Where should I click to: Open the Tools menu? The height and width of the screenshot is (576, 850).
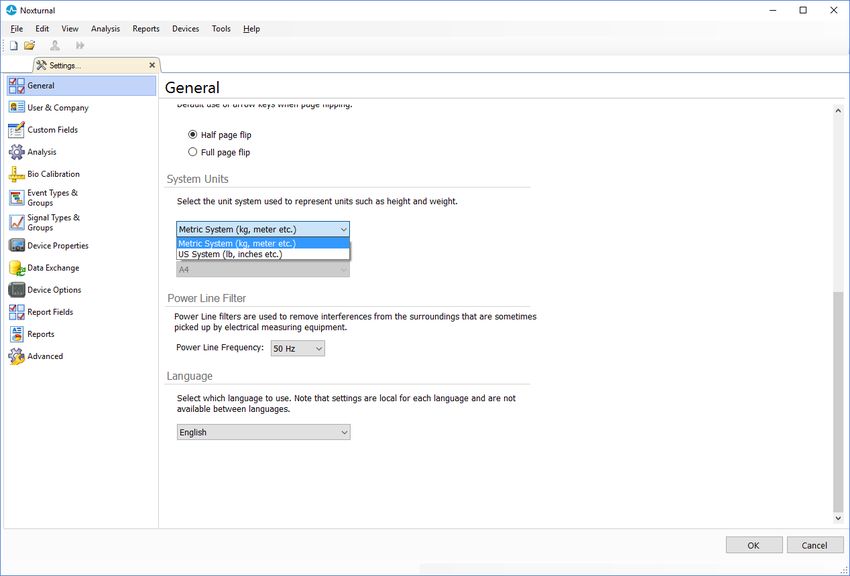tap(221, 29)
